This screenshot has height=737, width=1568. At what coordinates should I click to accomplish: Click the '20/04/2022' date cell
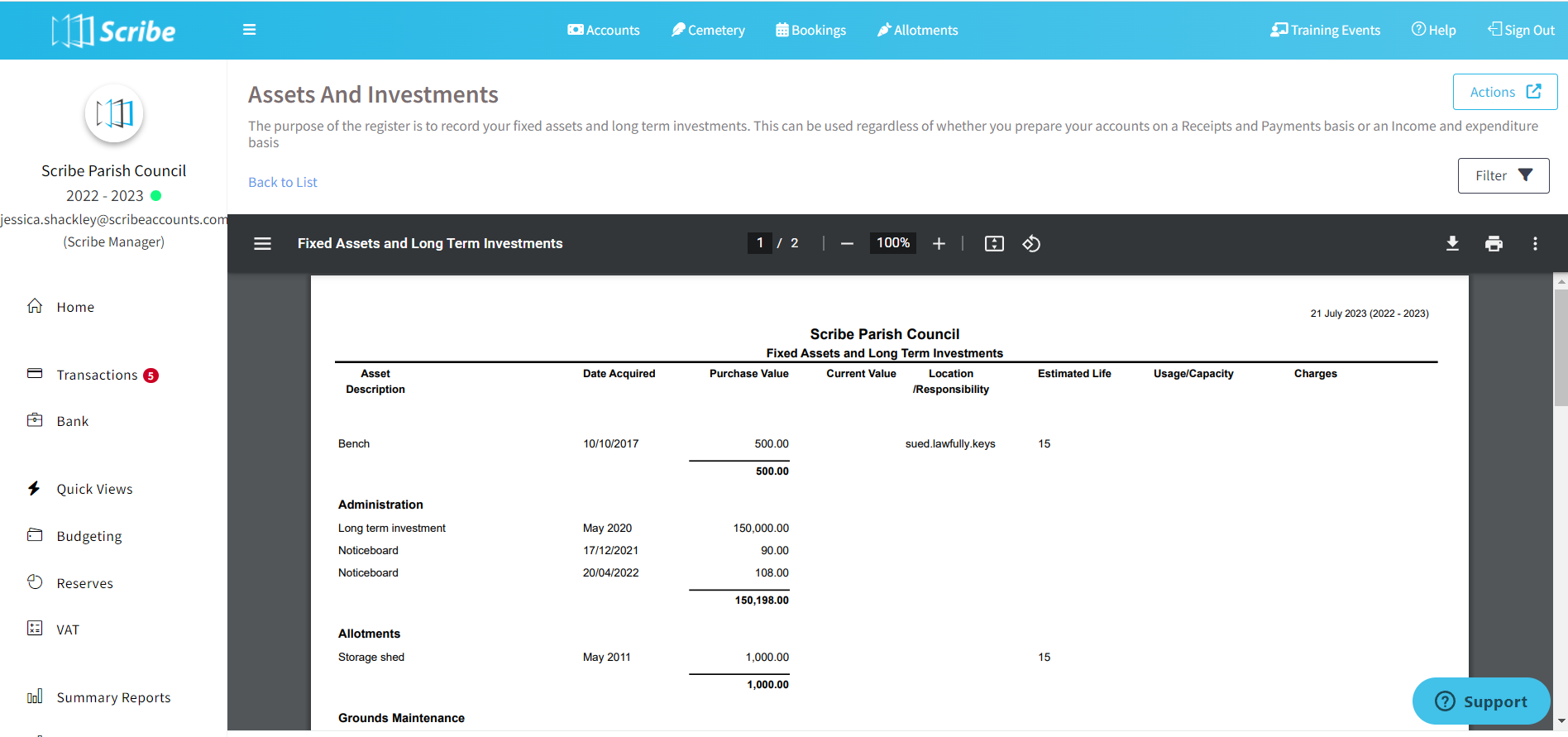click(611, 573)
